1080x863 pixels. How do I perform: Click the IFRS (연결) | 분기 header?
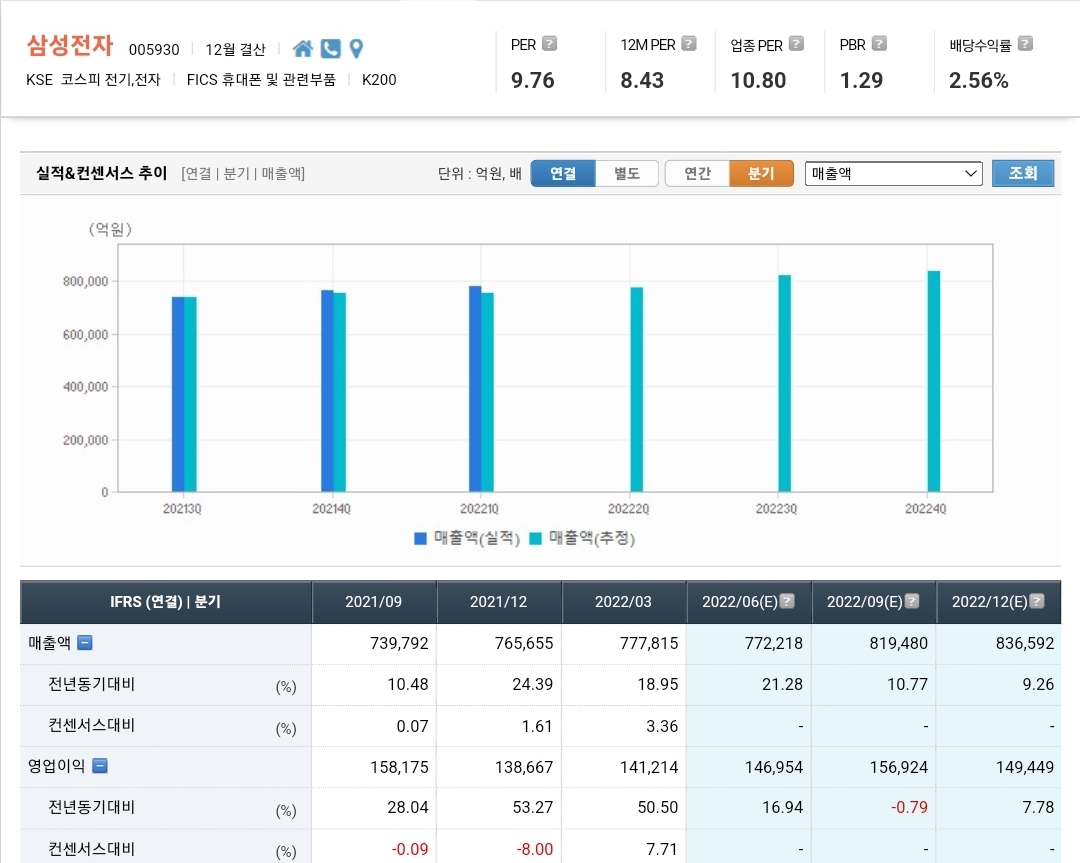point(165,602)
